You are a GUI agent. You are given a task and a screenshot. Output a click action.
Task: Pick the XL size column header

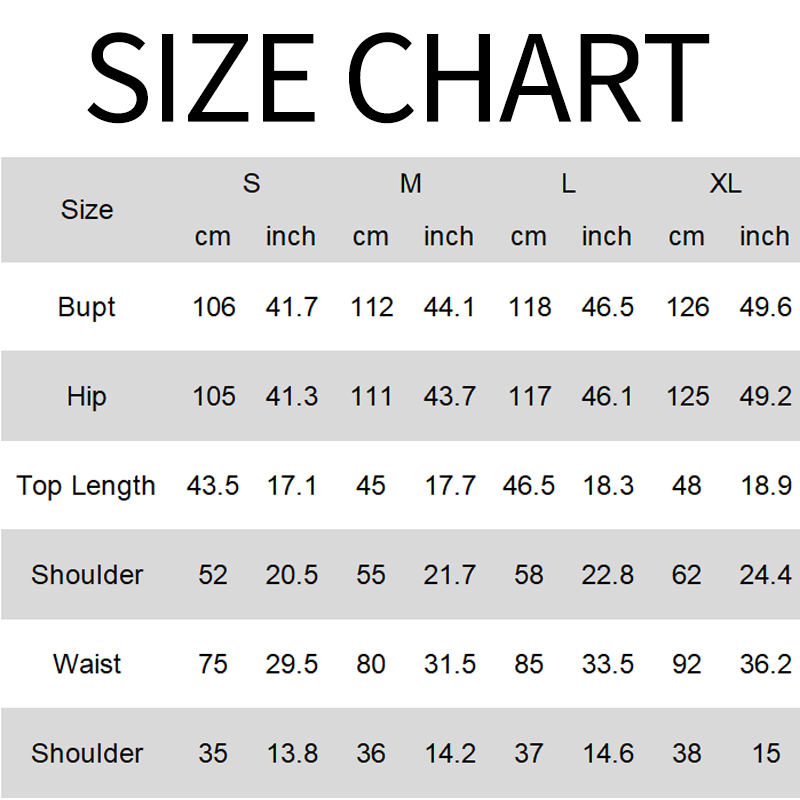(x=726, y=184)
